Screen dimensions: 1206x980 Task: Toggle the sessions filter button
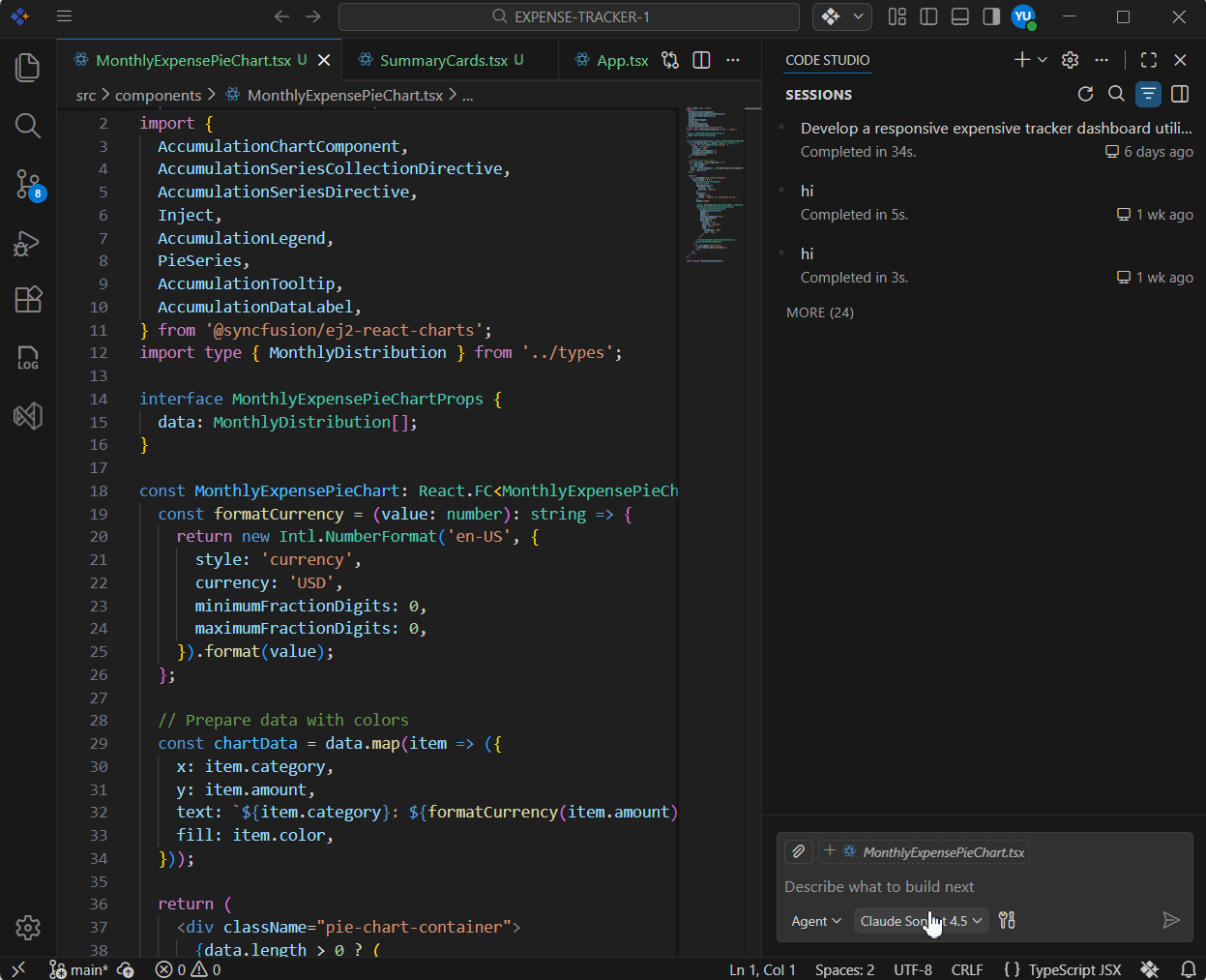(1148, 94)
